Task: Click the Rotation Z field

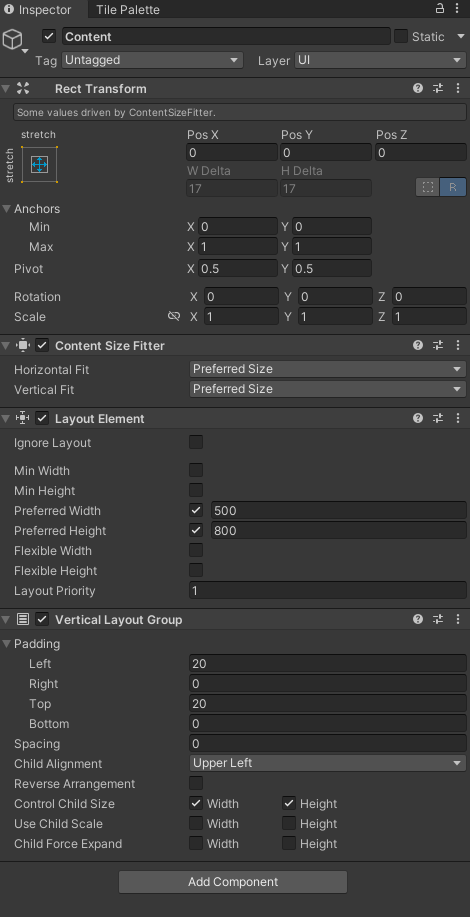Action: point(428,297)
